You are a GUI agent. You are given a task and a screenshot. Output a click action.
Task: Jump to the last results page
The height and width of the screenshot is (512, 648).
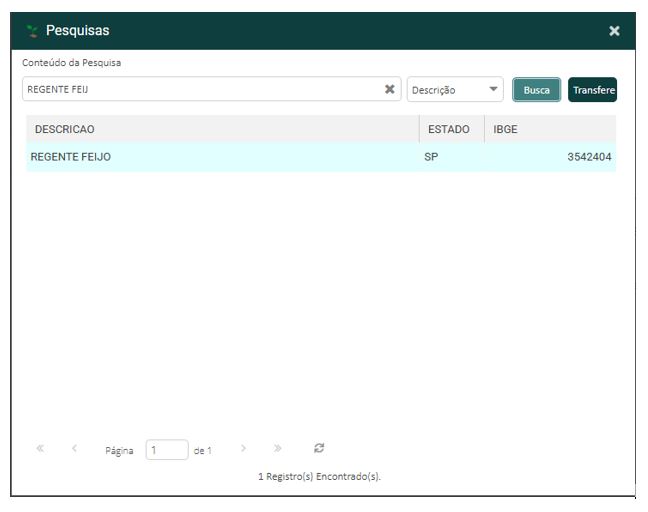tap(277, 450)
